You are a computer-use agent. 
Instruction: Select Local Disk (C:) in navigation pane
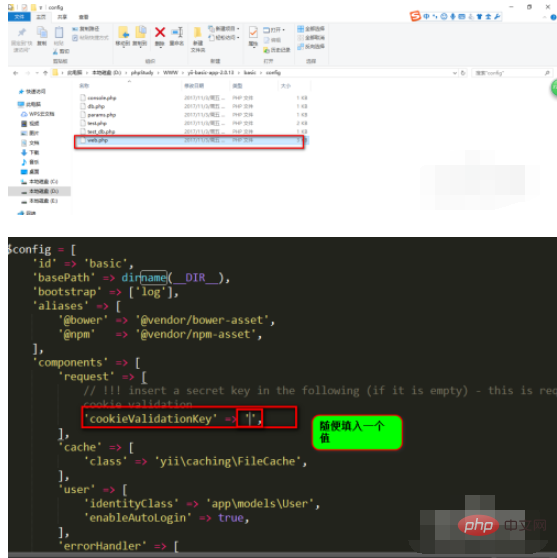40,181
